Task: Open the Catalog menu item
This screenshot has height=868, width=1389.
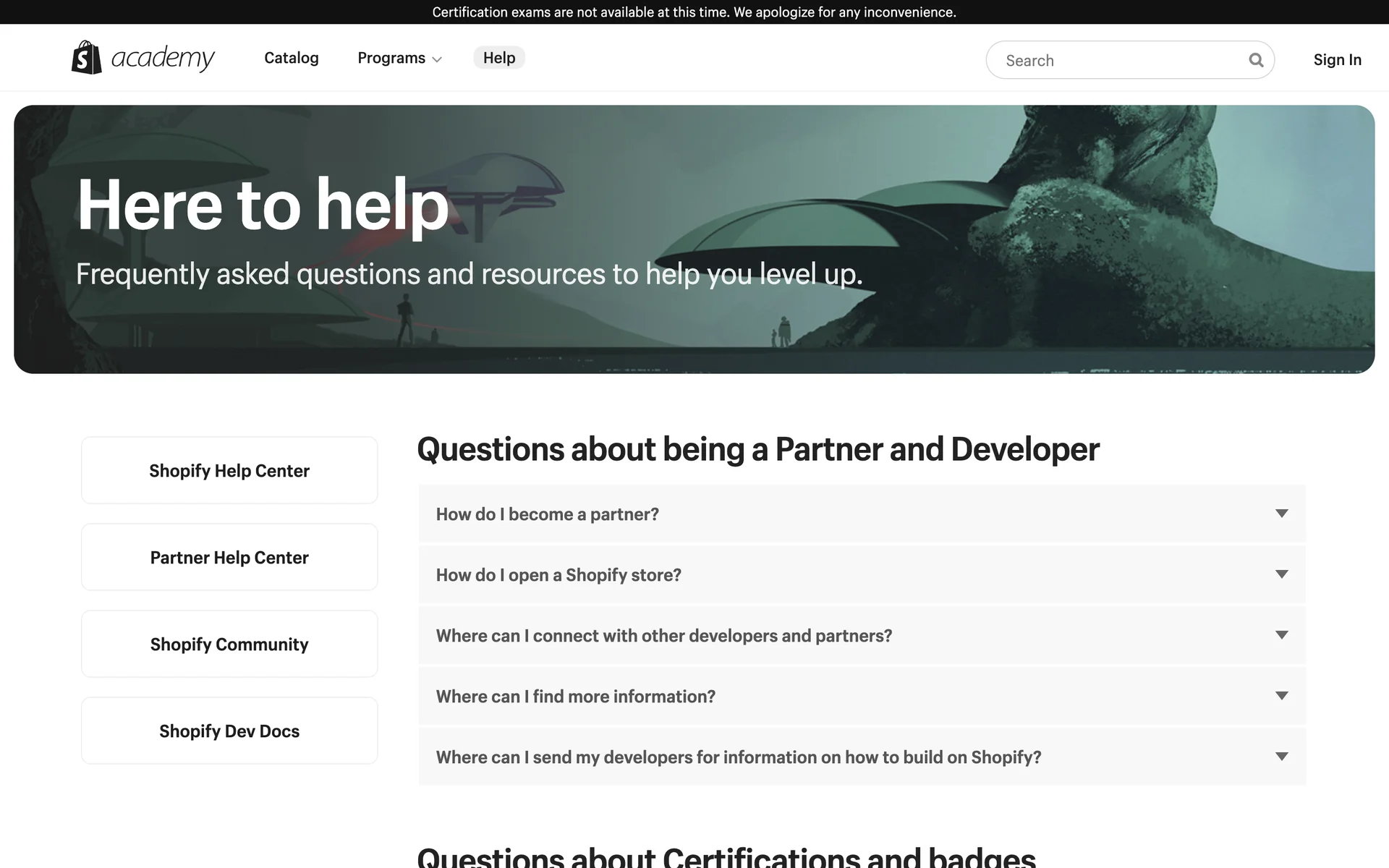Action: [x=291, y=58]
